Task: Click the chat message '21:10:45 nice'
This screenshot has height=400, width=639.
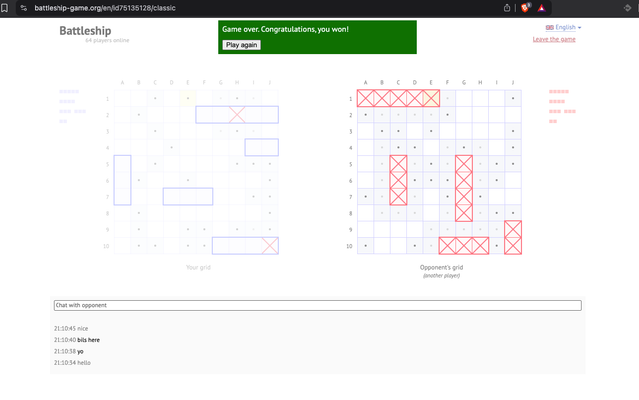Action: click(71, 328)
